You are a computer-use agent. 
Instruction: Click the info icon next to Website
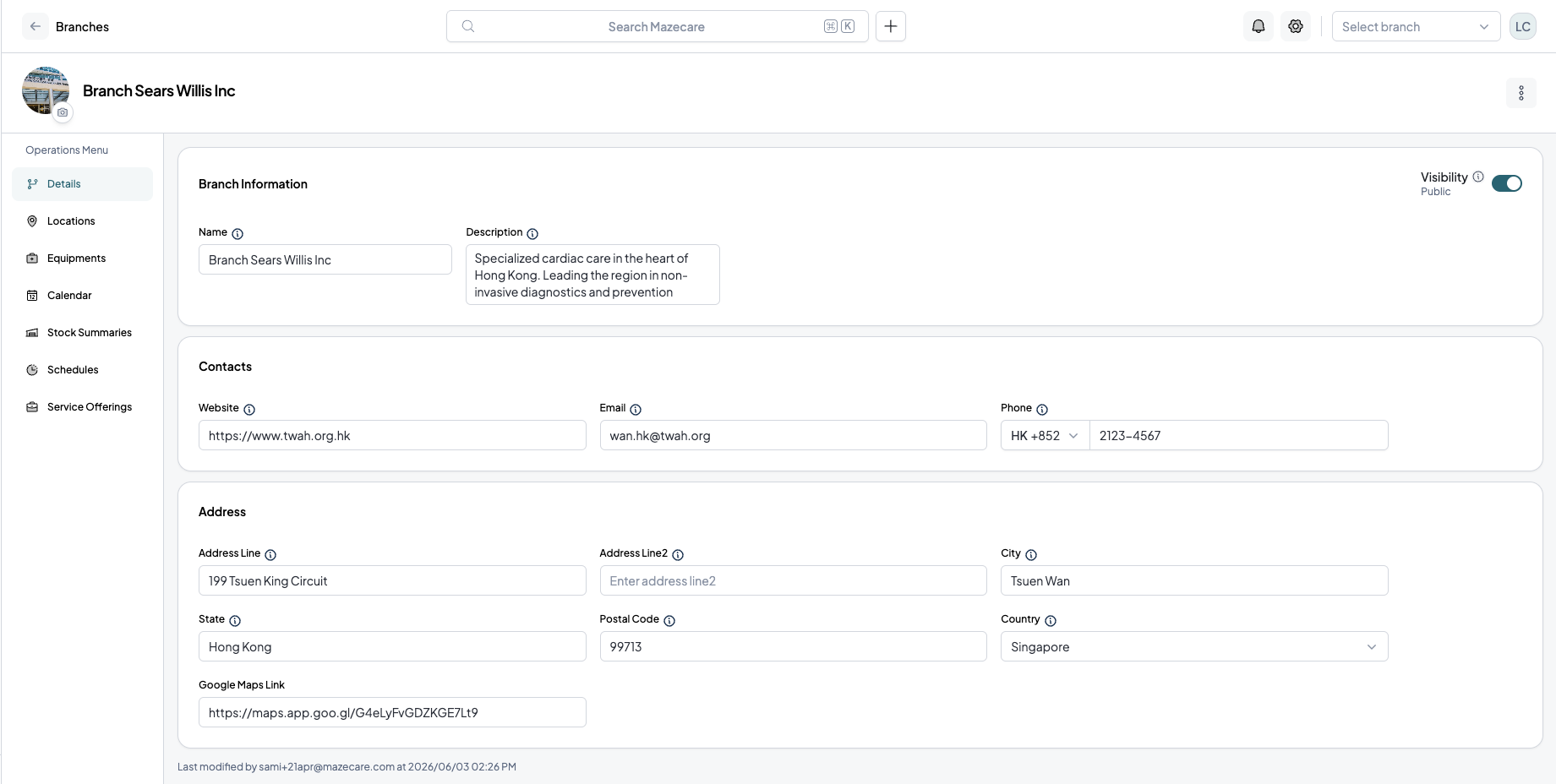(249, 410)
